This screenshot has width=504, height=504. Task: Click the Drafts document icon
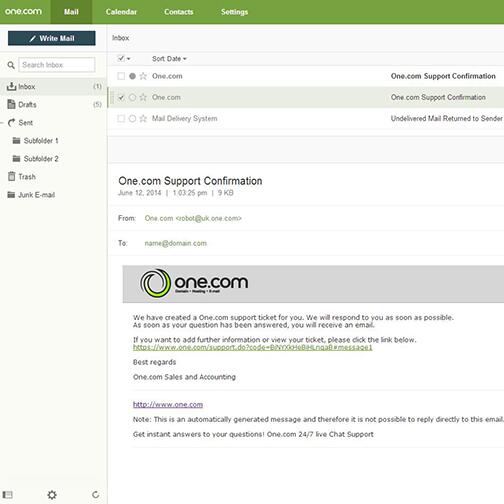11,104
